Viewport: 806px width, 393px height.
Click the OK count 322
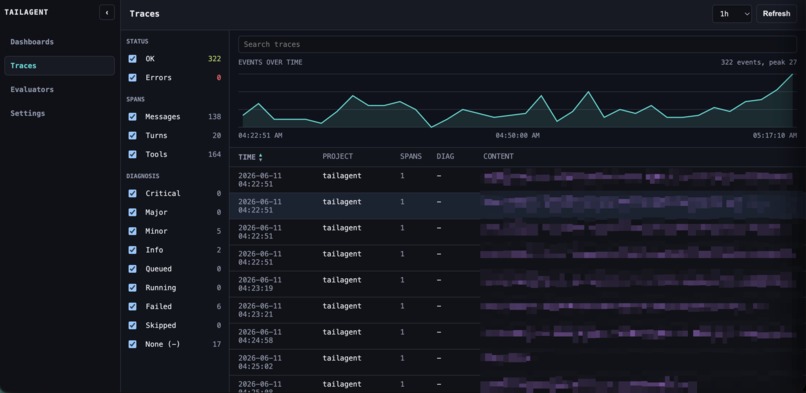[214, 59]
